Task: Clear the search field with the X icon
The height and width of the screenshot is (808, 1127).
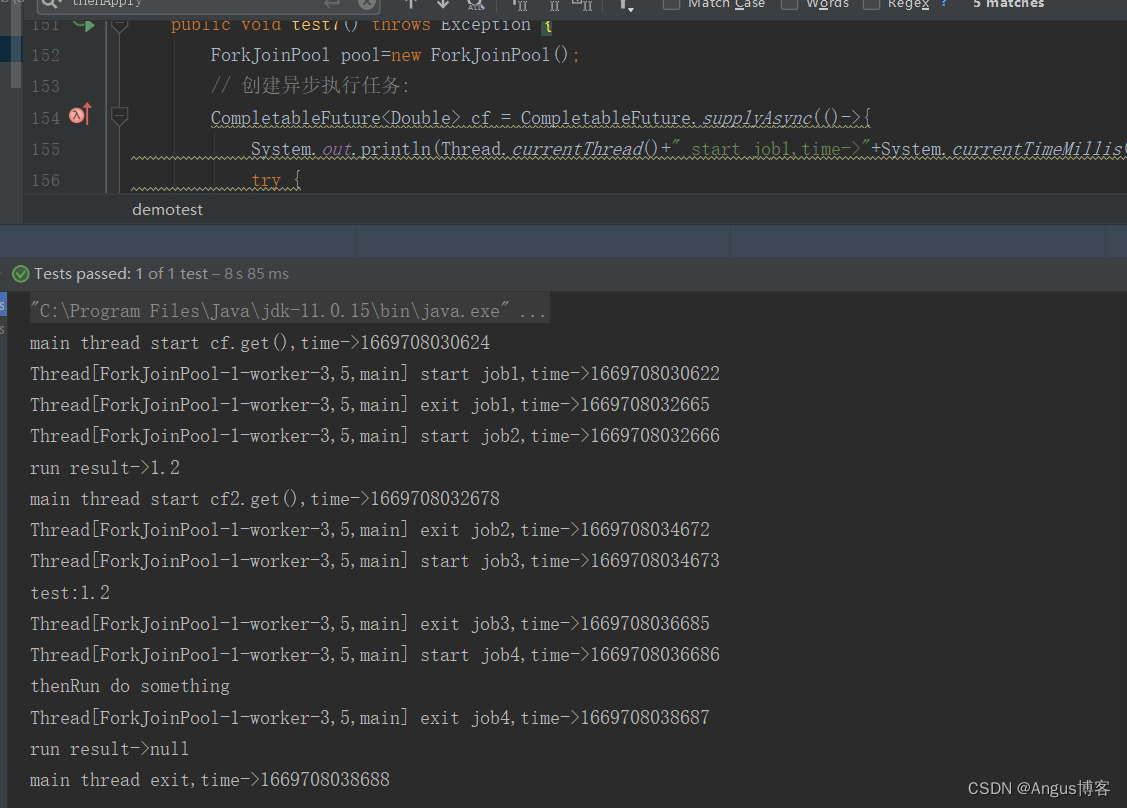Action: tap(367, 4)
